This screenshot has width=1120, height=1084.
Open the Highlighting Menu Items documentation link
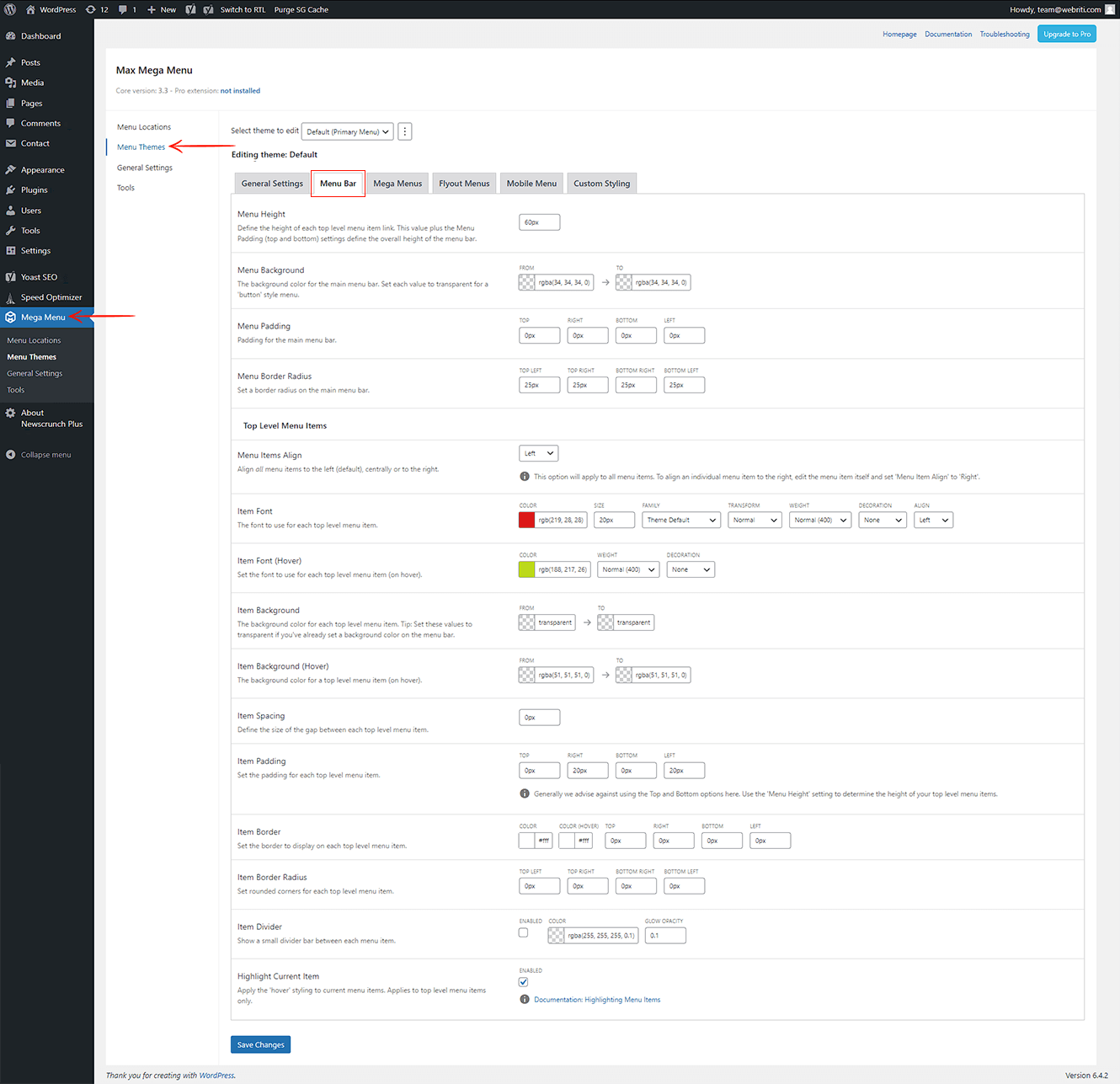[x=597, y=1000]
